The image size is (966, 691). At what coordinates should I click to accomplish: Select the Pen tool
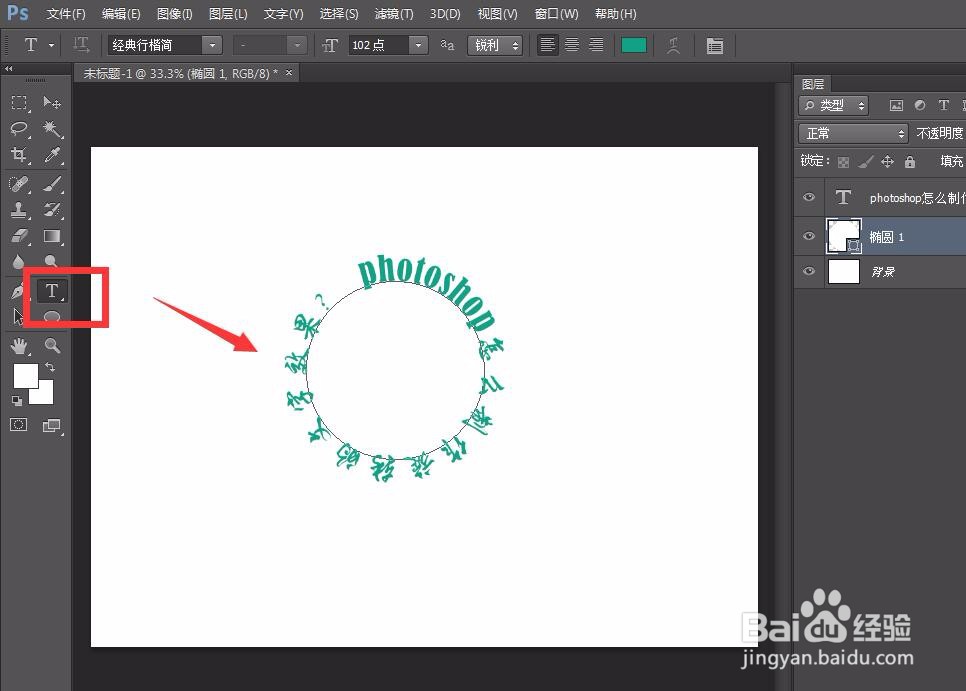tap(17, 290)
